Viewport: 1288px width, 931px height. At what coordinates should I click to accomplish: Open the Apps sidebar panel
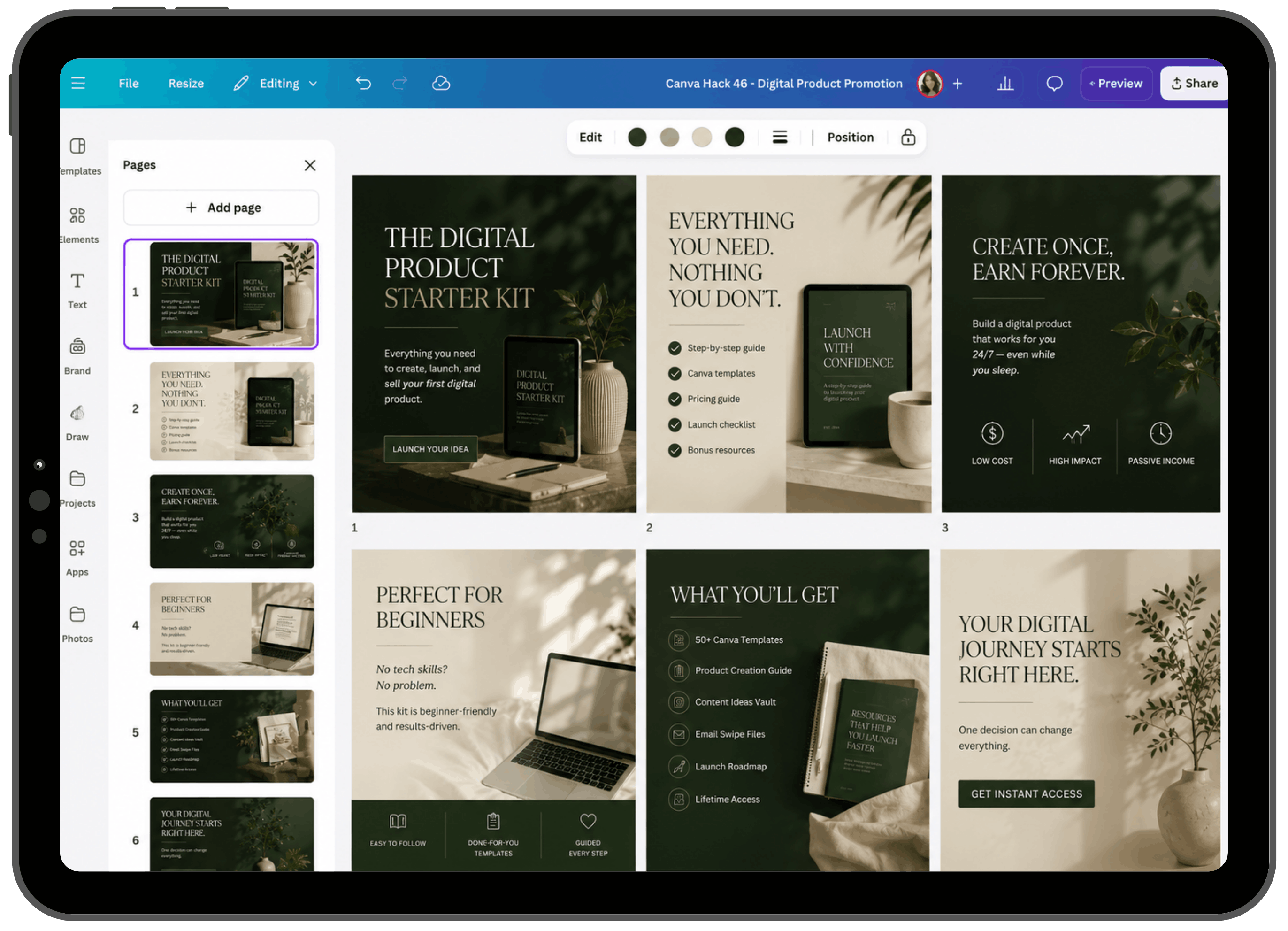(78, 558)
